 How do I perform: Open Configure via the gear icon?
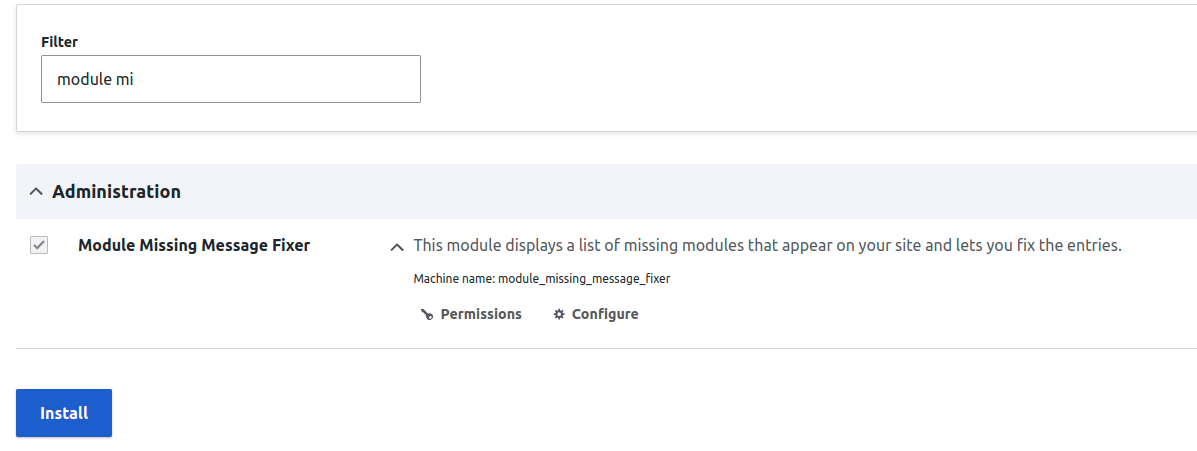click(559, 314)
